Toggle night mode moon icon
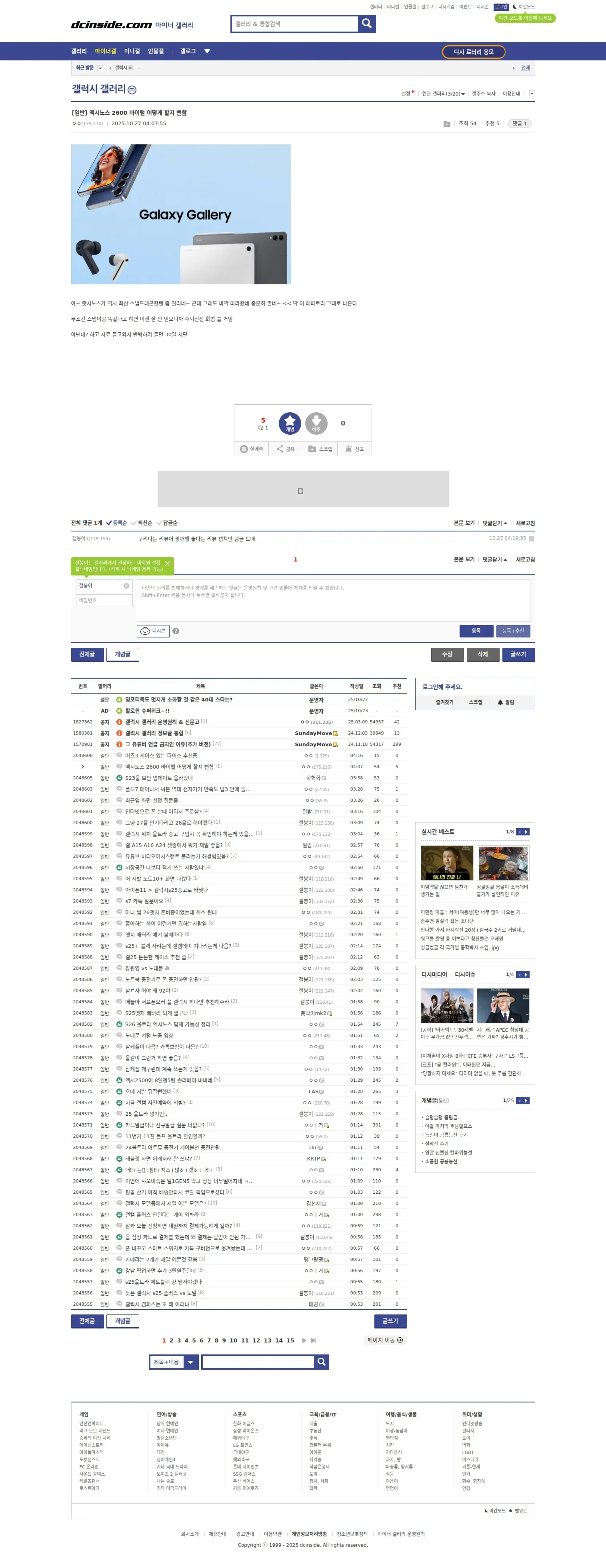The image size is (606, 1568). [515, 7]
